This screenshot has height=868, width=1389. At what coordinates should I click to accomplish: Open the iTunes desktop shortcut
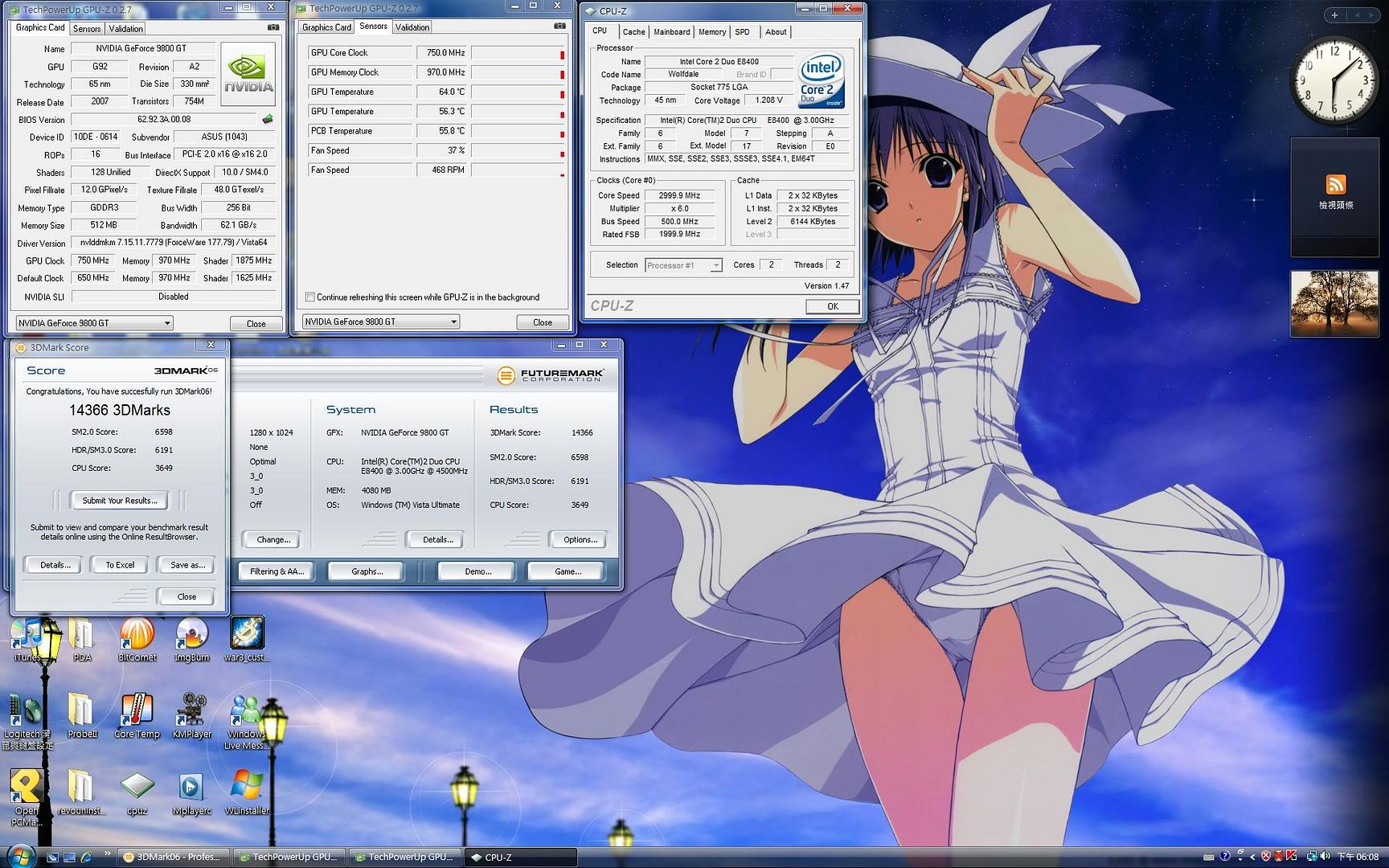[x=27, y=639]
